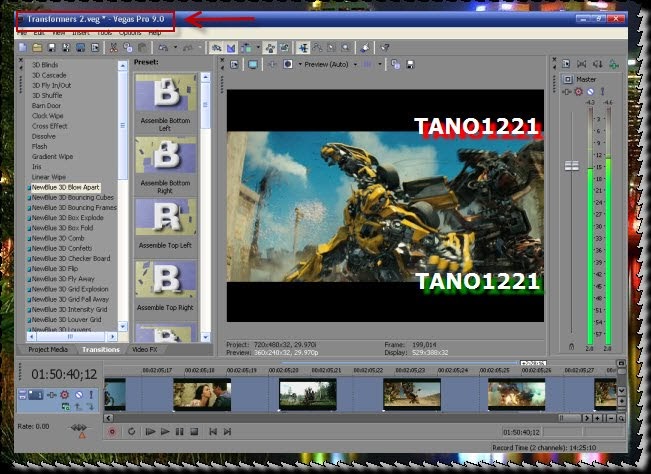Toggle Ignore Event Grouping button

[x=284, y=48]
